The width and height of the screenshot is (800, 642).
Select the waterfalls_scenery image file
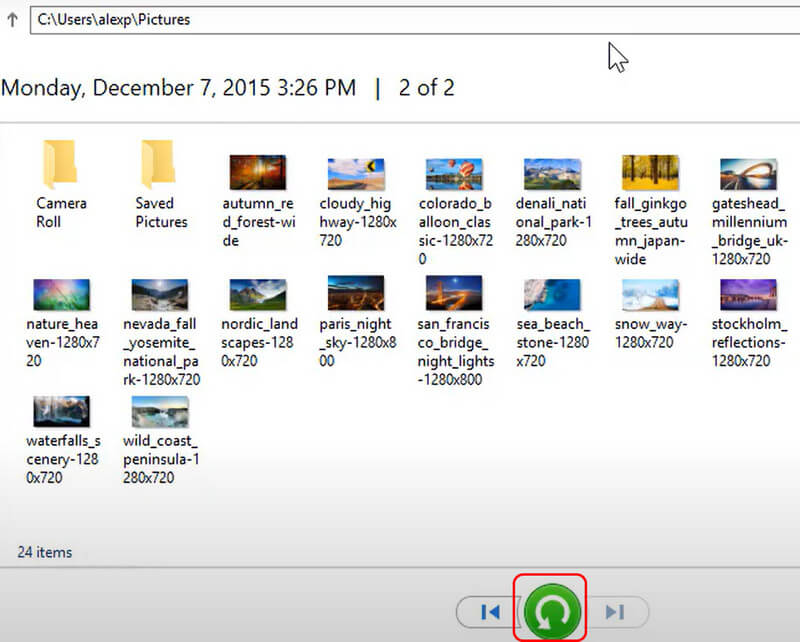(x=61, y=412)
